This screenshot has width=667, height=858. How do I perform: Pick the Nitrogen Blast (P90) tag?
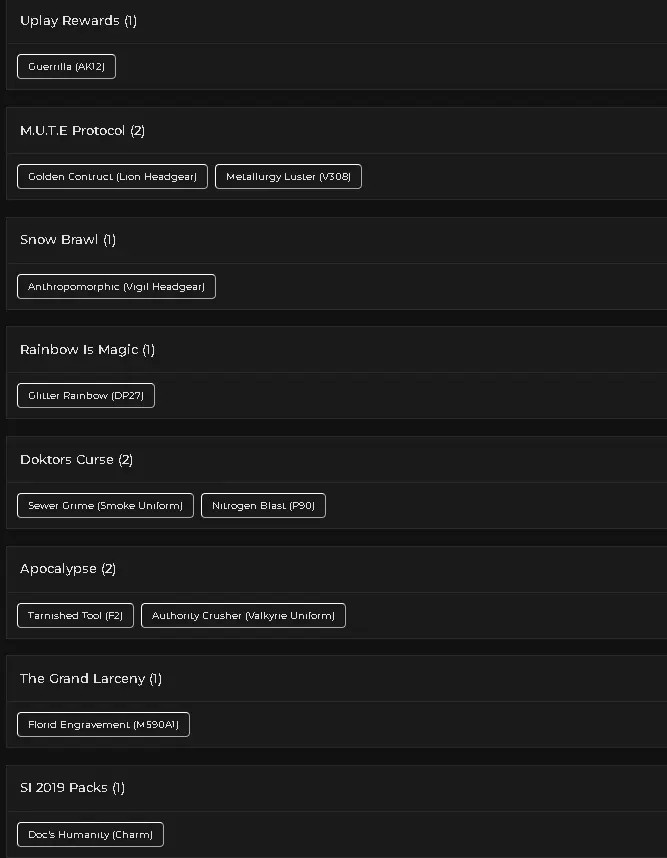coord(263,506)
